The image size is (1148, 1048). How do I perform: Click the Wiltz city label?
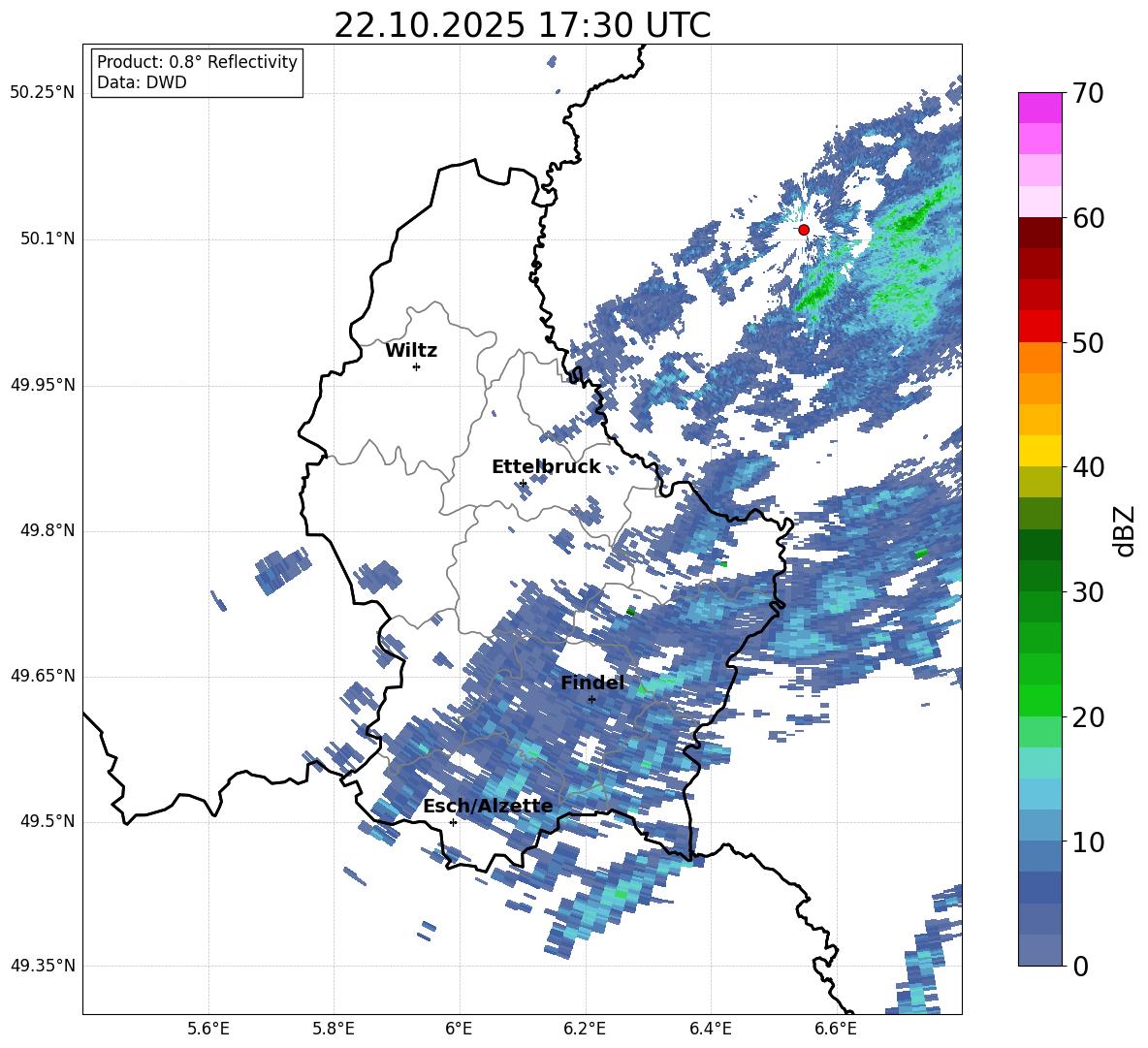pos(411,351)
